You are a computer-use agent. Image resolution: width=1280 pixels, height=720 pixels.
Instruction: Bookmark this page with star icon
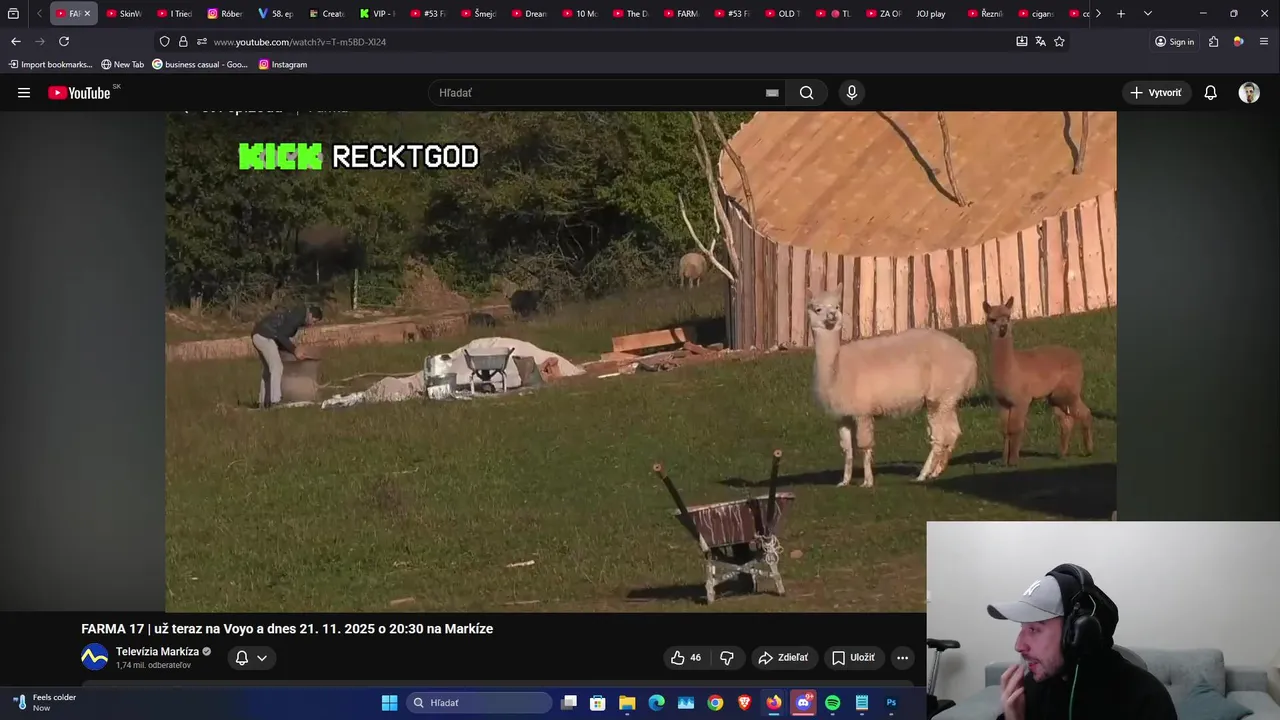(1059, 41)
